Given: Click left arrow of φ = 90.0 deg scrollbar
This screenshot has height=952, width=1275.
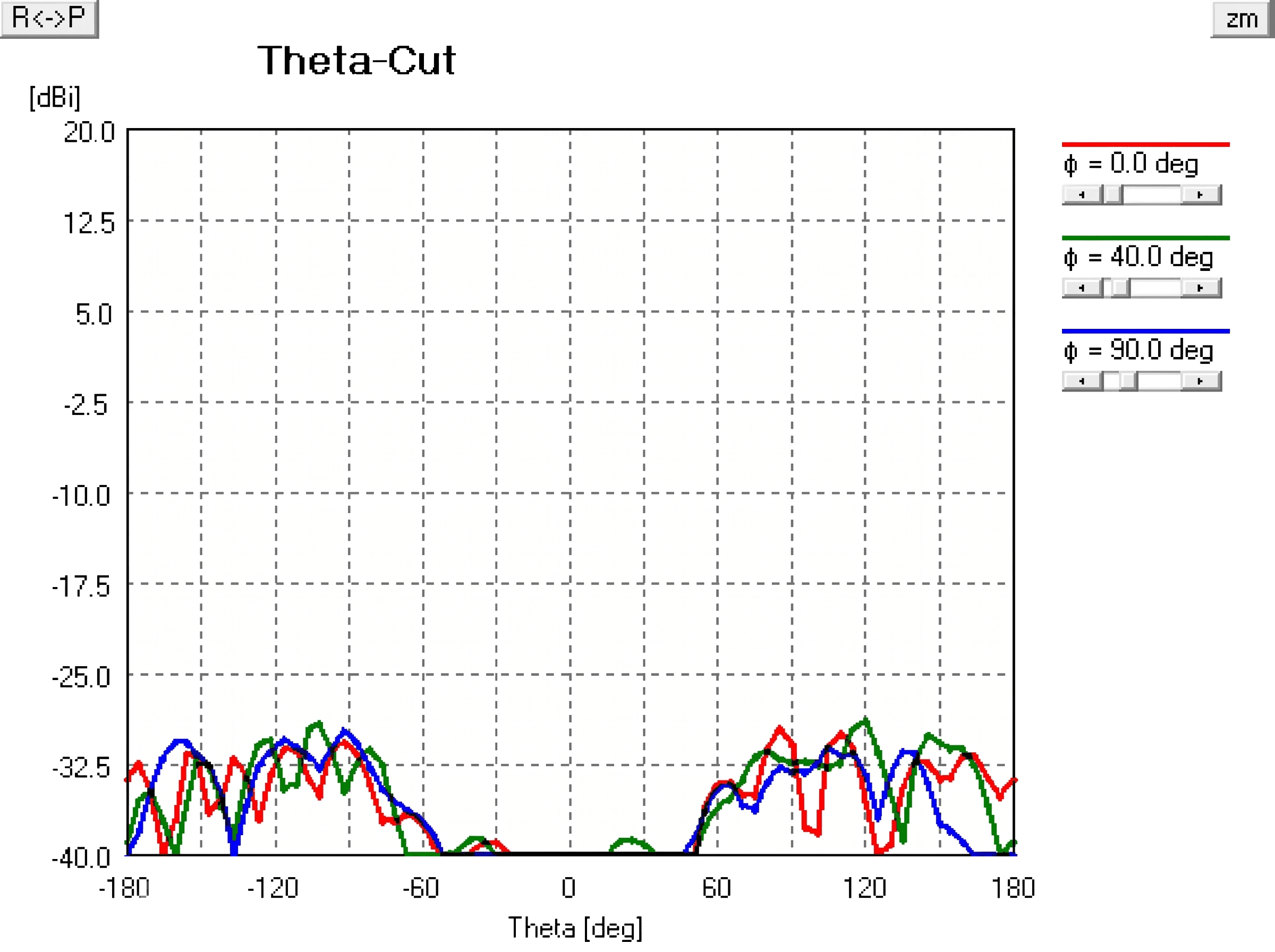Looking at the screenshot, I should [x=1082, y=381].
